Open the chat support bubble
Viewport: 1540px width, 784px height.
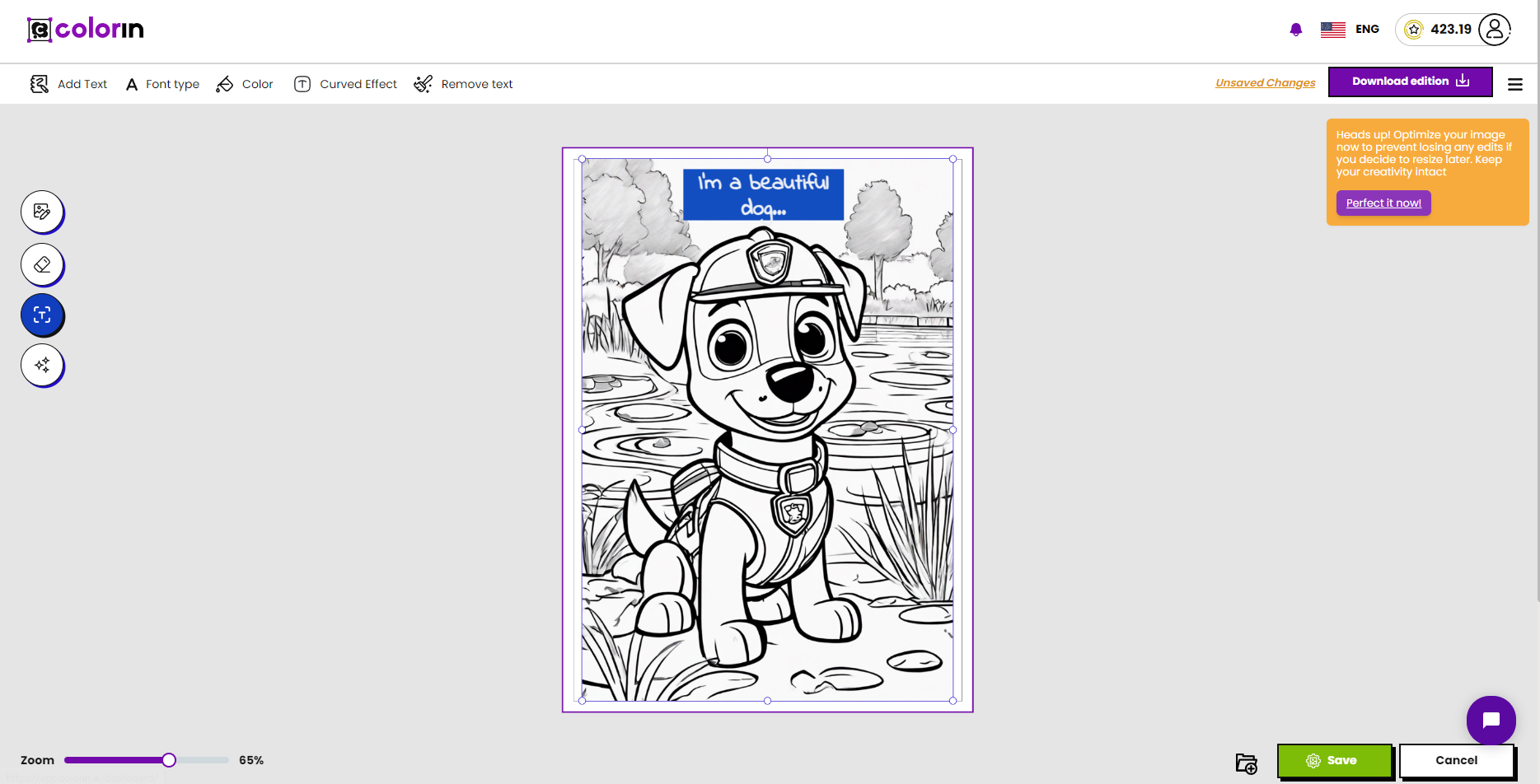(x=1491, y=721)
